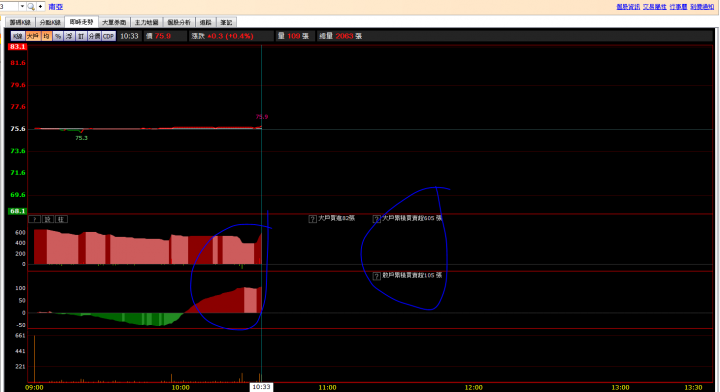Image resolution: width=720 pixels, height=392 pixels.
Task: Toggle the % percentage button
Action: pyautogui.click(x=58, y=36)
